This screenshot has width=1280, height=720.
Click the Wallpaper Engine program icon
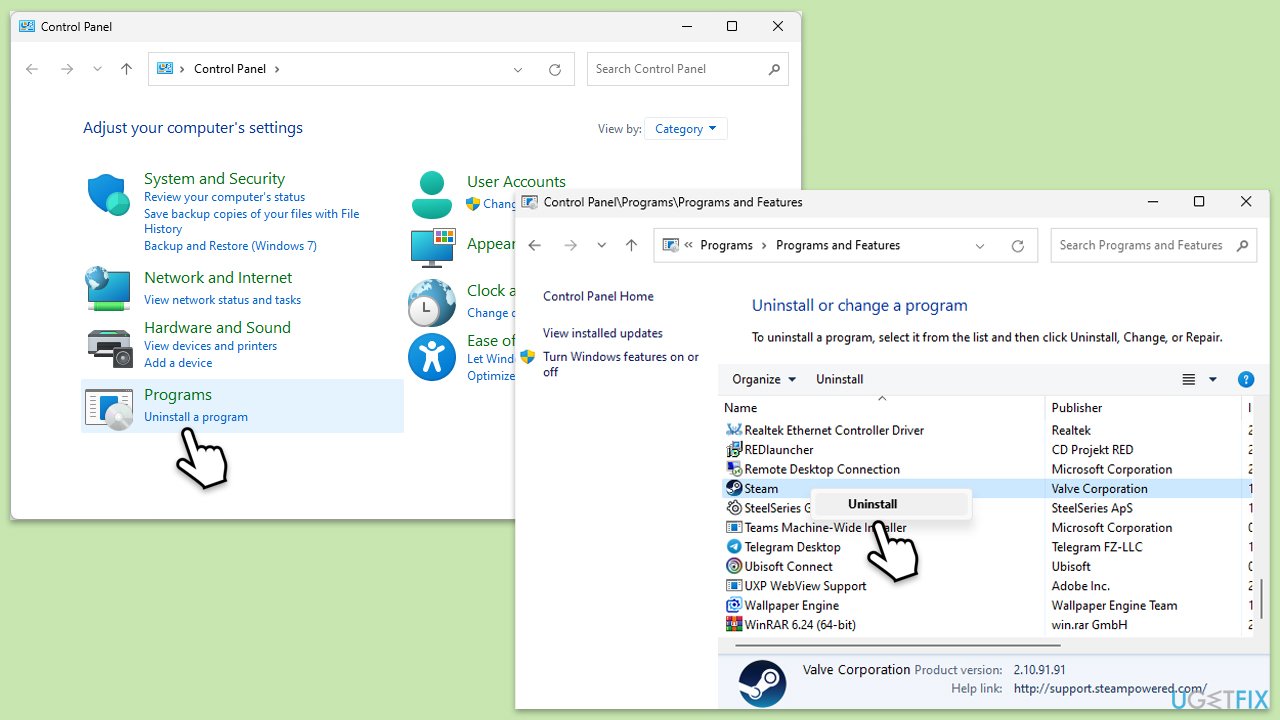734,606
